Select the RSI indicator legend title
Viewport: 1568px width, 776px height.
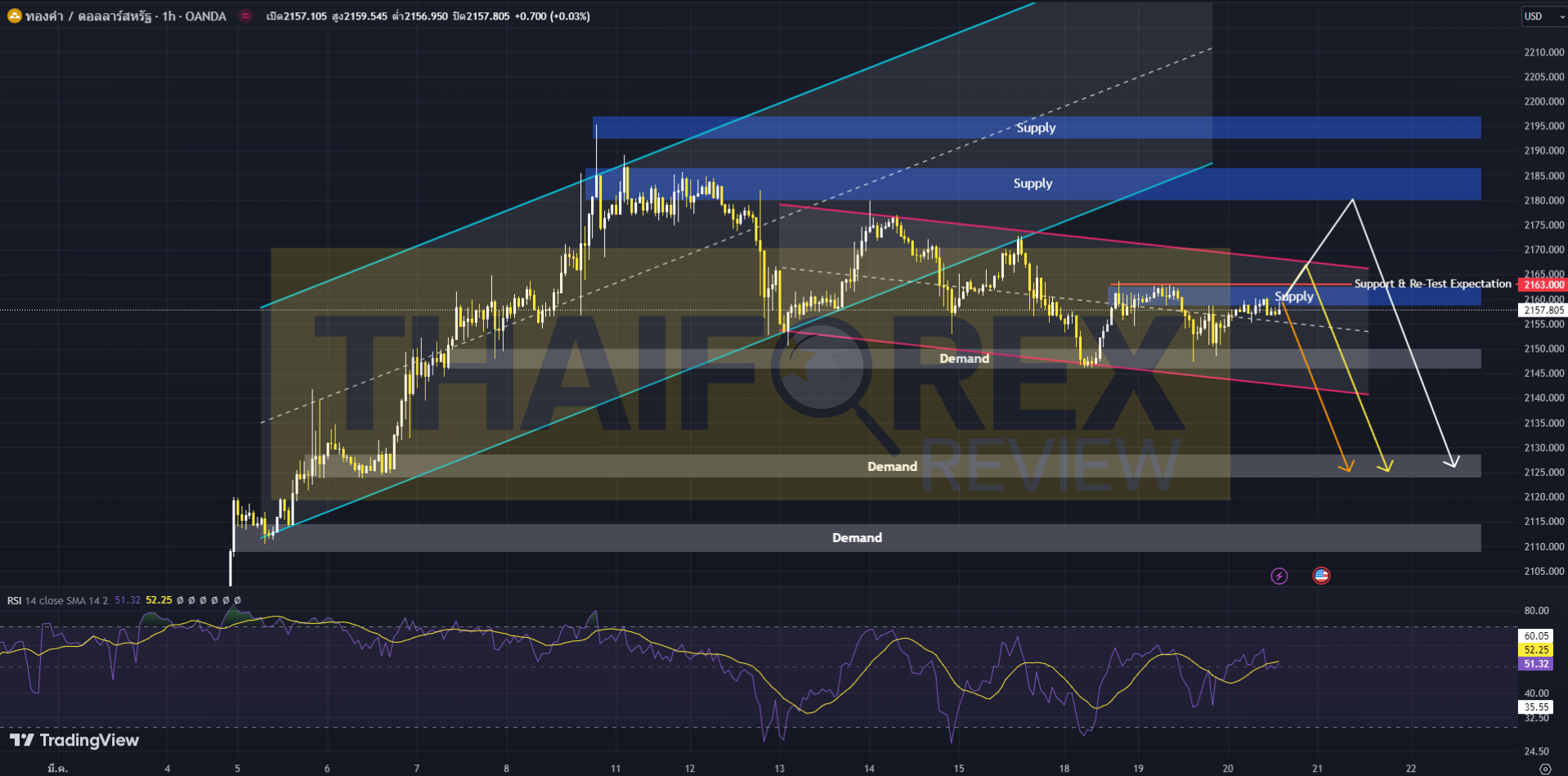tap(14, 600)
